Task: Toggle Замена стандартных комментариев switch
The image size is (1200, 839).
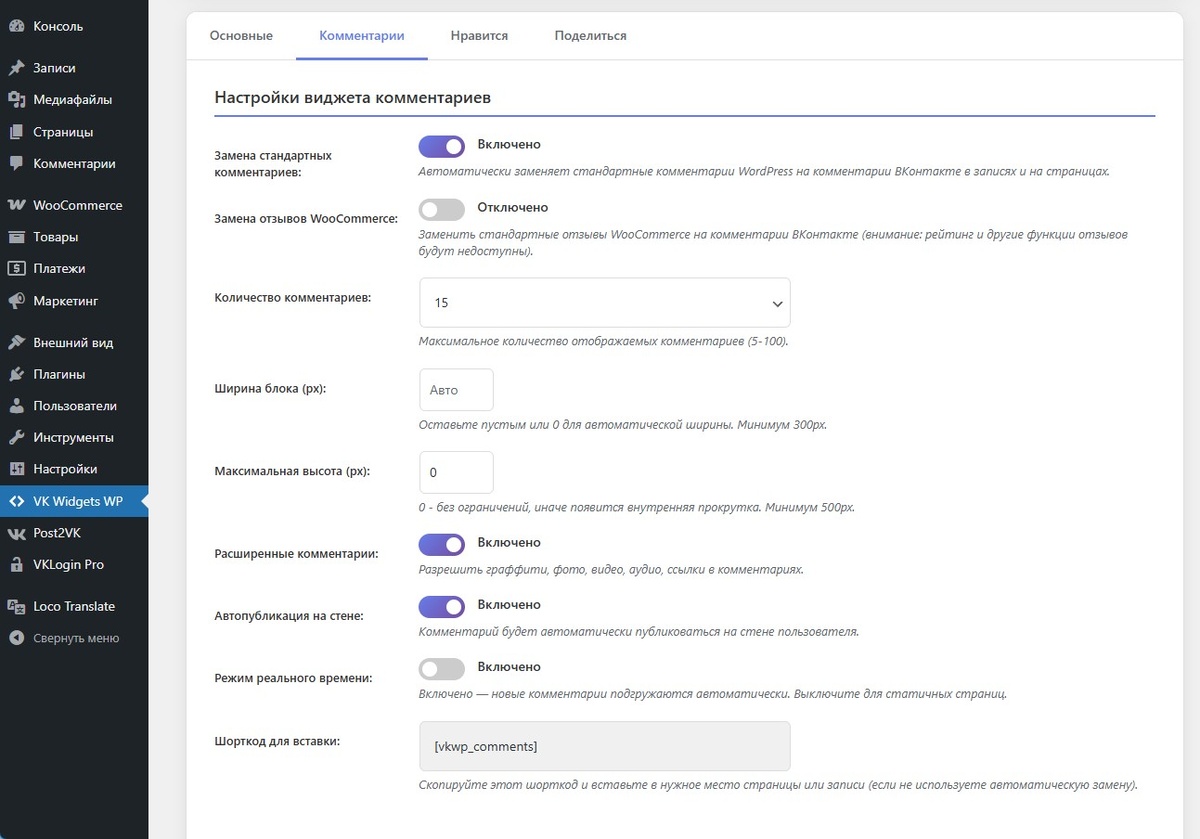Action: click(x=442, y=147)
